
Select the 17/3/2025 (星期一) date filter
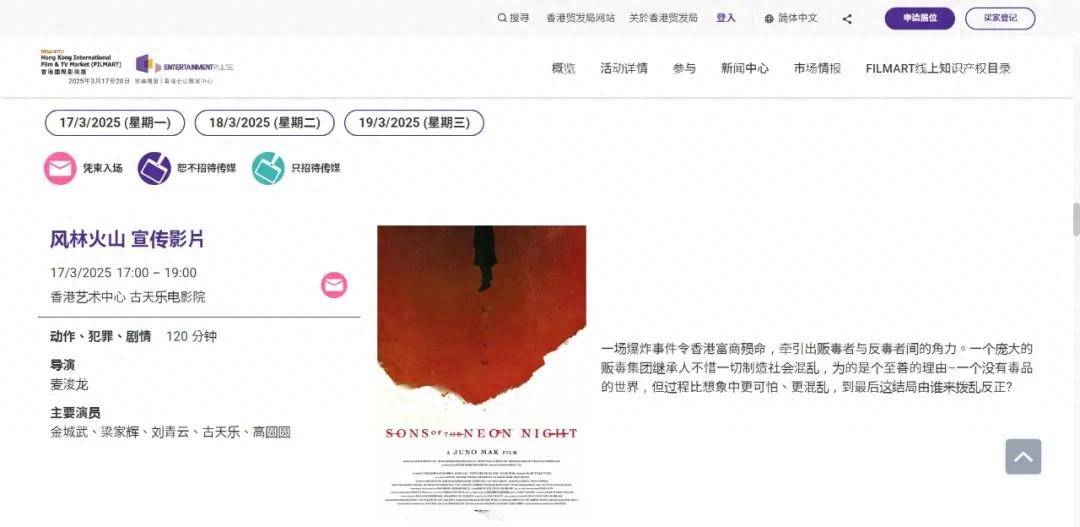click(115, 123)
